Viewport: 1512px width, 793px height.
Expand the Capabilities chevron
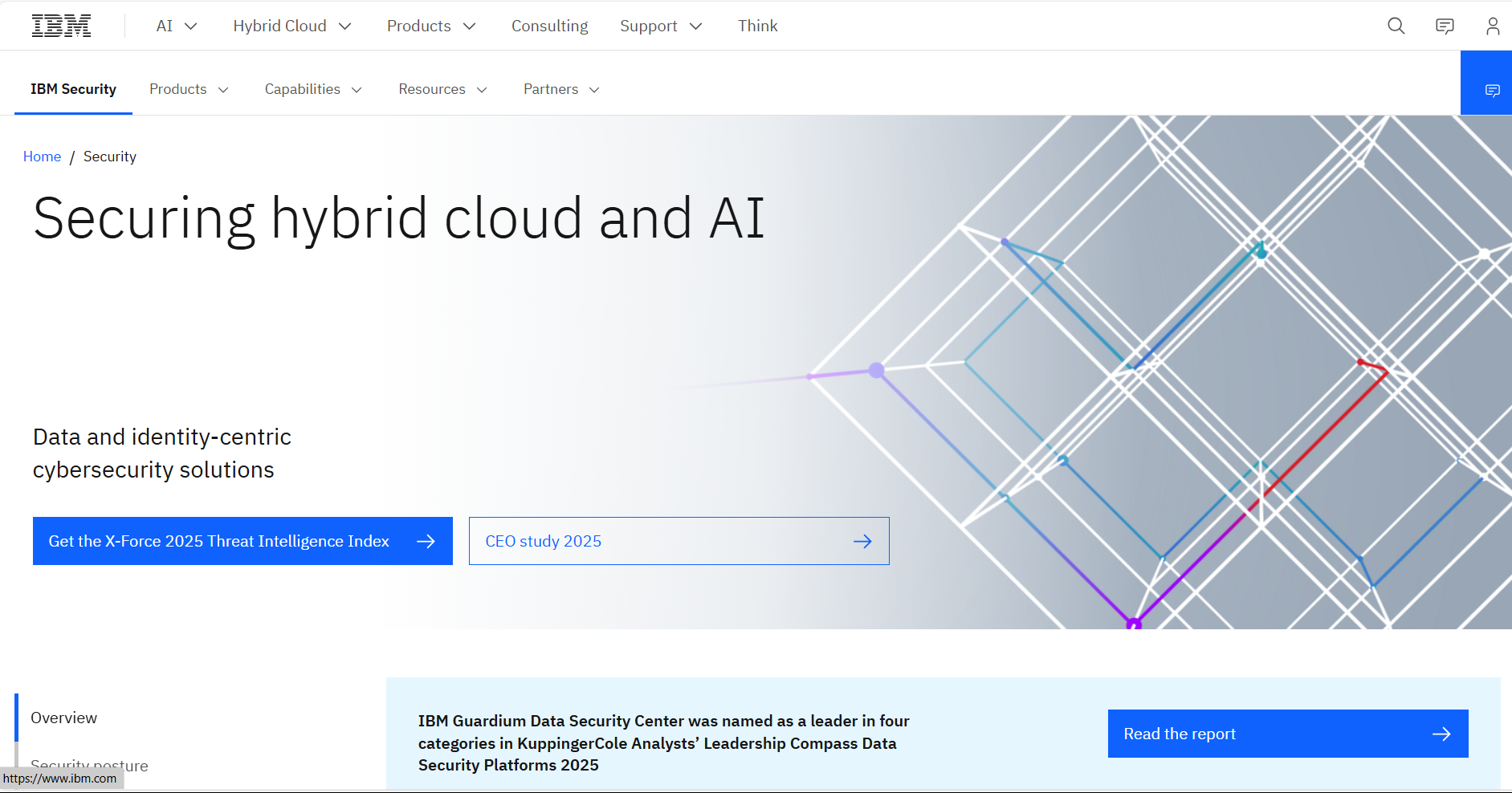coord(357,90)
